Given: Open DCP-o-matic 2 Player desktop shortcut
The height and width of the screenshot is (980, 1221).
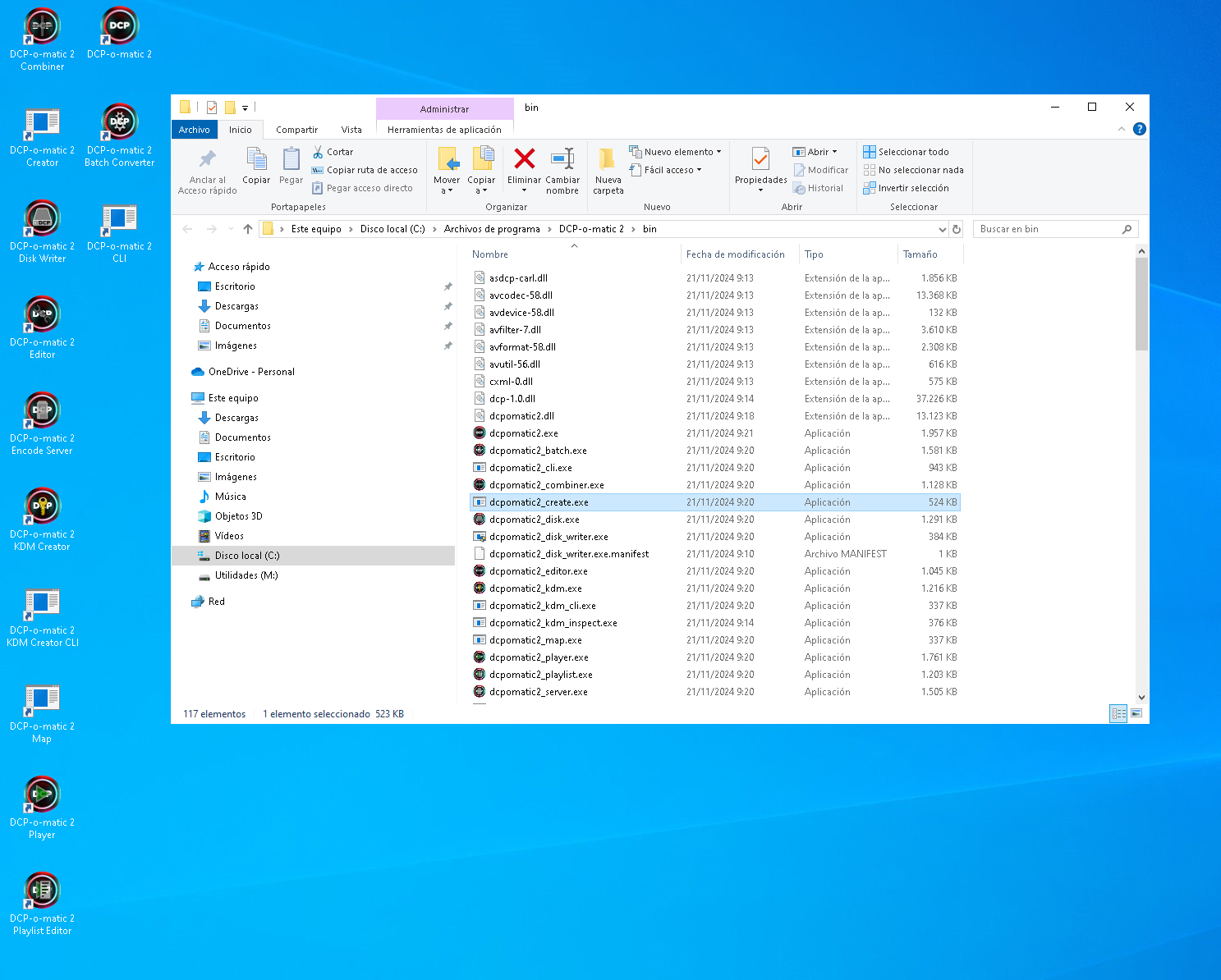Looking at the screenshot, I should click(42, 795).
